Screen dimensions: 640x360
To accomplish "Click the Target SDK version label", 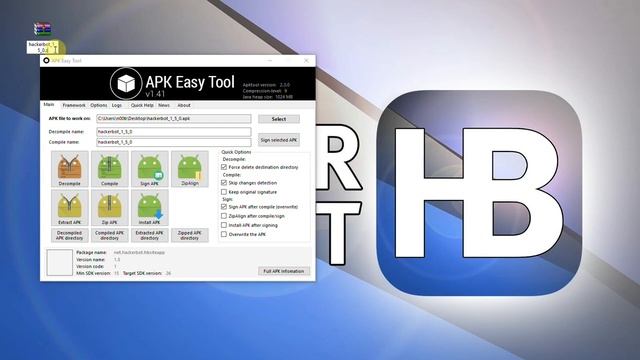I will pyautogui.click(x=142, y=273).
